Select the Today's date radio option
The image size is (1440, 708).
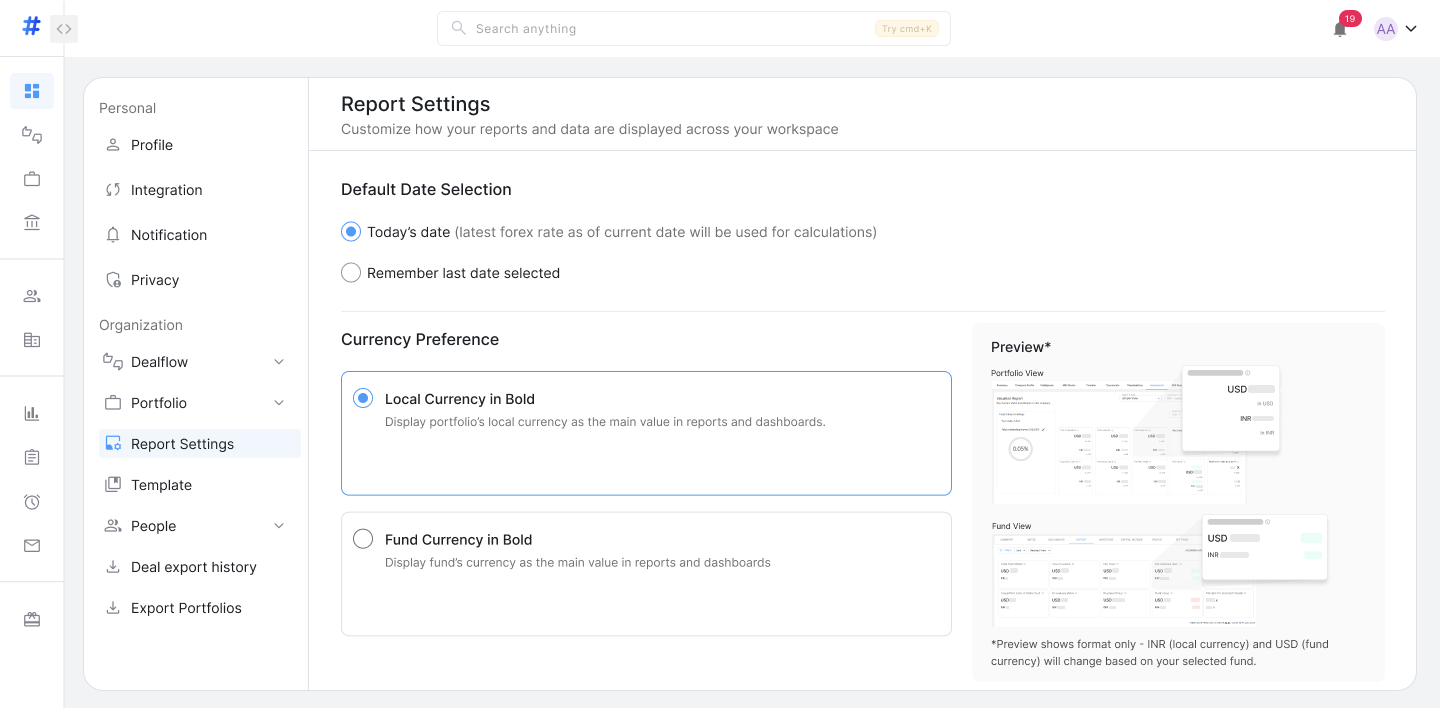pos(351,232)
